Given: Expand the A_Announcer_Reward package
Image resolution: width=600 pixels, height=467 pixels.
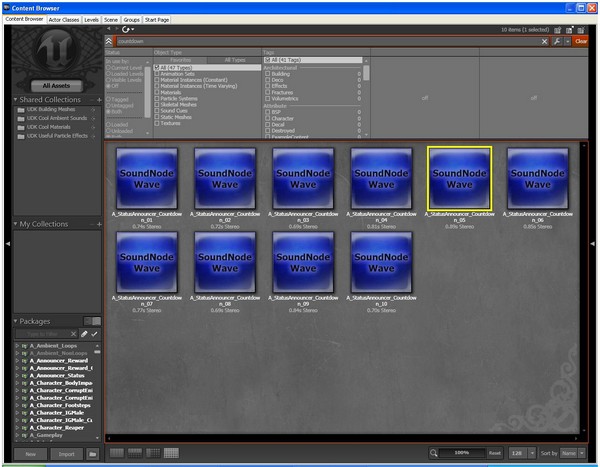Looking at the screenshot, I should click(x=17, y=361).
